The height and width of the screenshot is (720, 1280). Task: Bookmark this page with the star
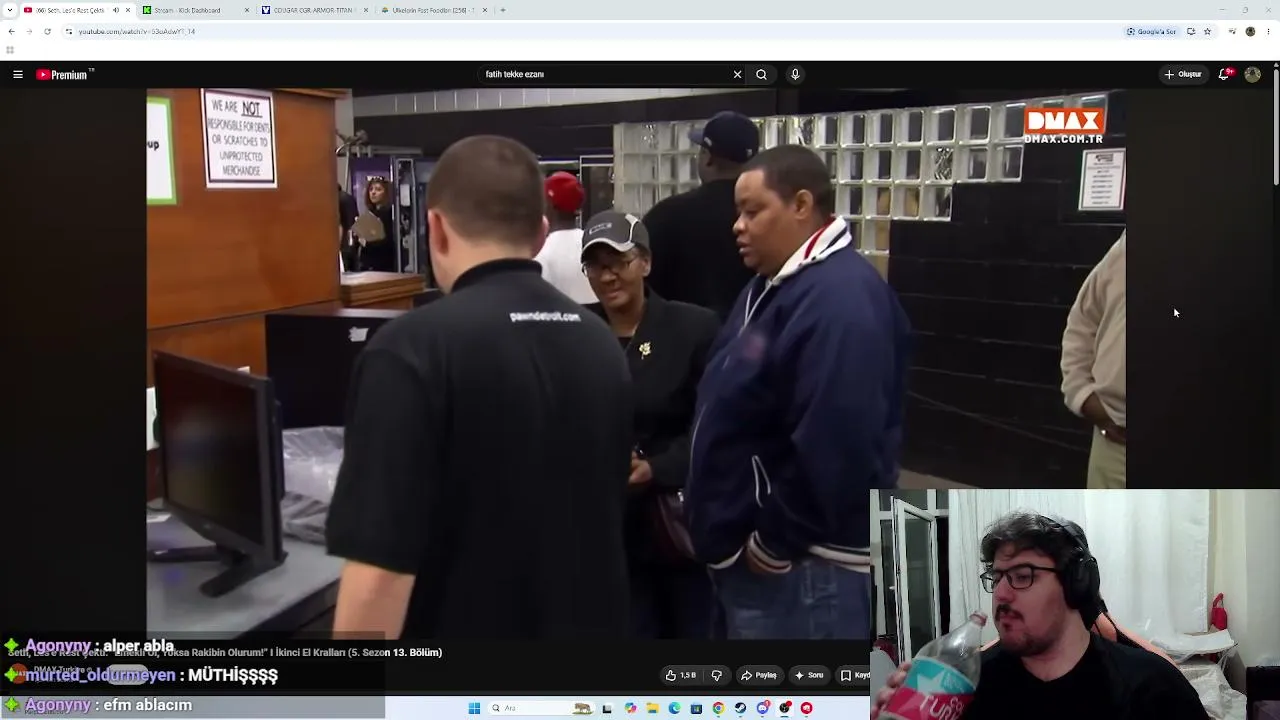coord(1207,31)
